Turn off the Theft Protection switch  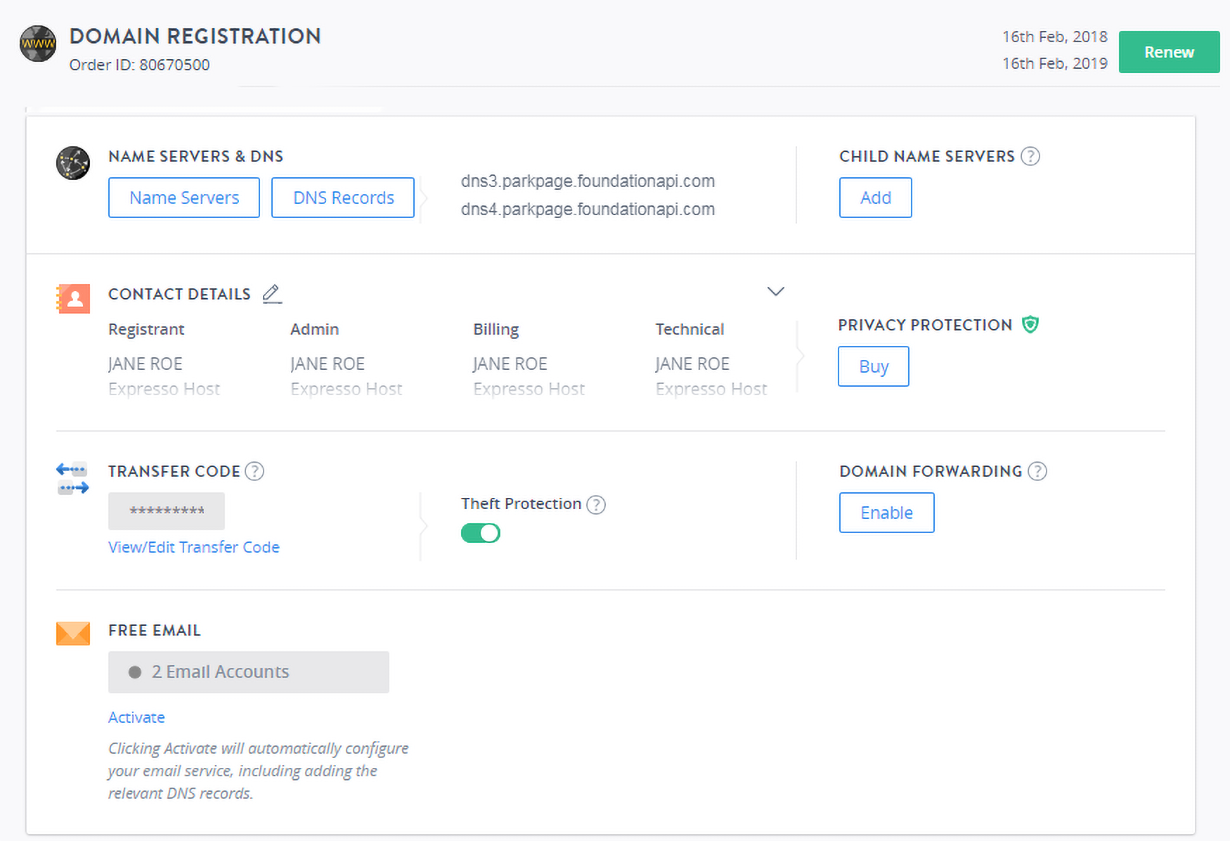pyautogui.click(x=481, y=534)
